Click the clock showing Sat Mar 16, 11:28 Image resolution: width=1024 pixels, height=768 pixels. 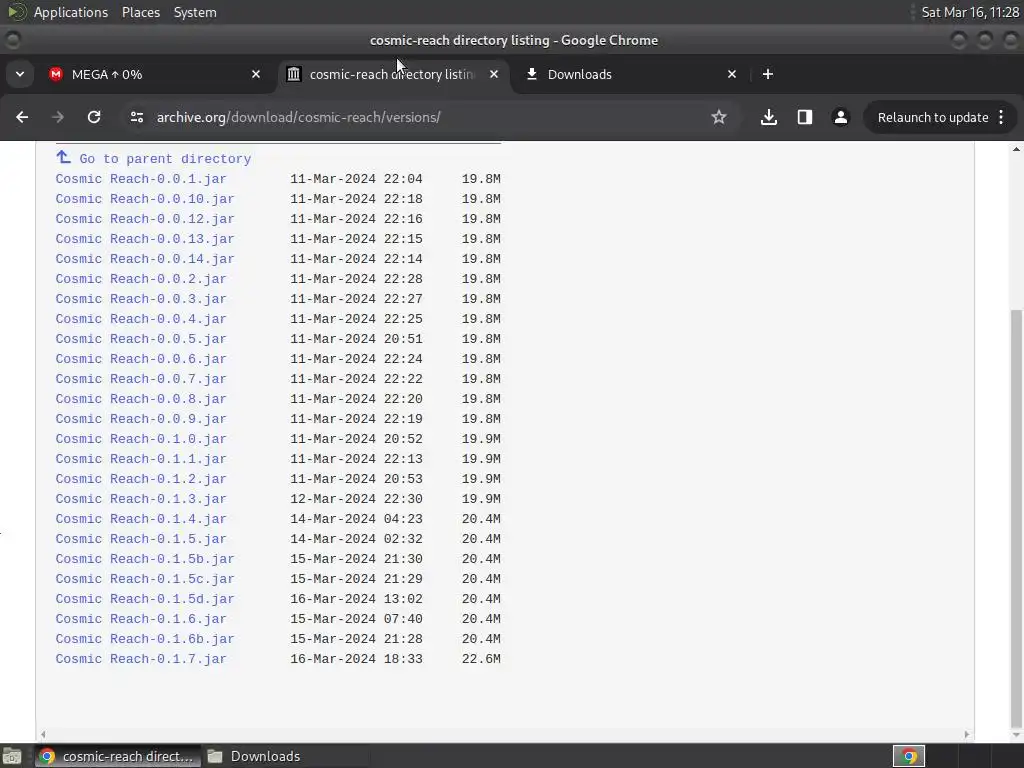(x=970, y=12)
